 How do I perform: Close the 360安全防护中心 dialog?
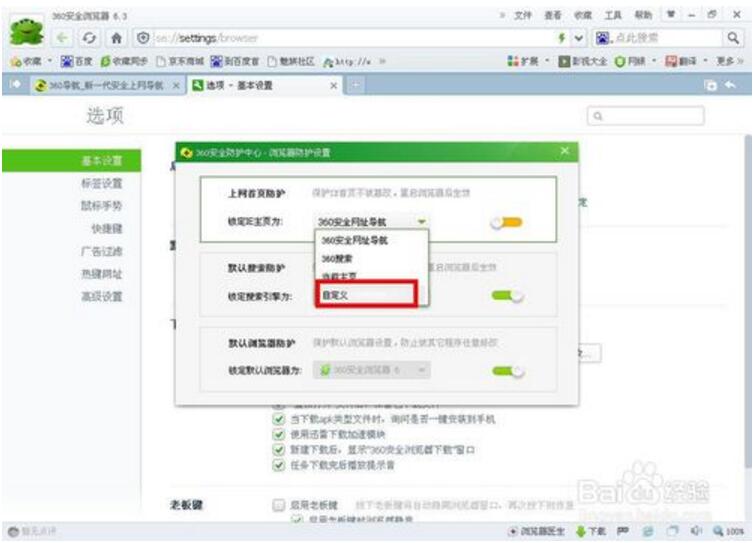pos(565,151)
